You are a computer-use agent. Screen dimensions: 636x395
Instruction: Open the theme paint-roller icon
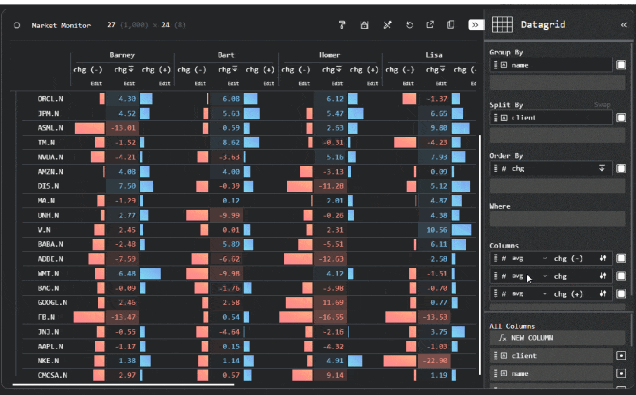(x=342, y=25)
